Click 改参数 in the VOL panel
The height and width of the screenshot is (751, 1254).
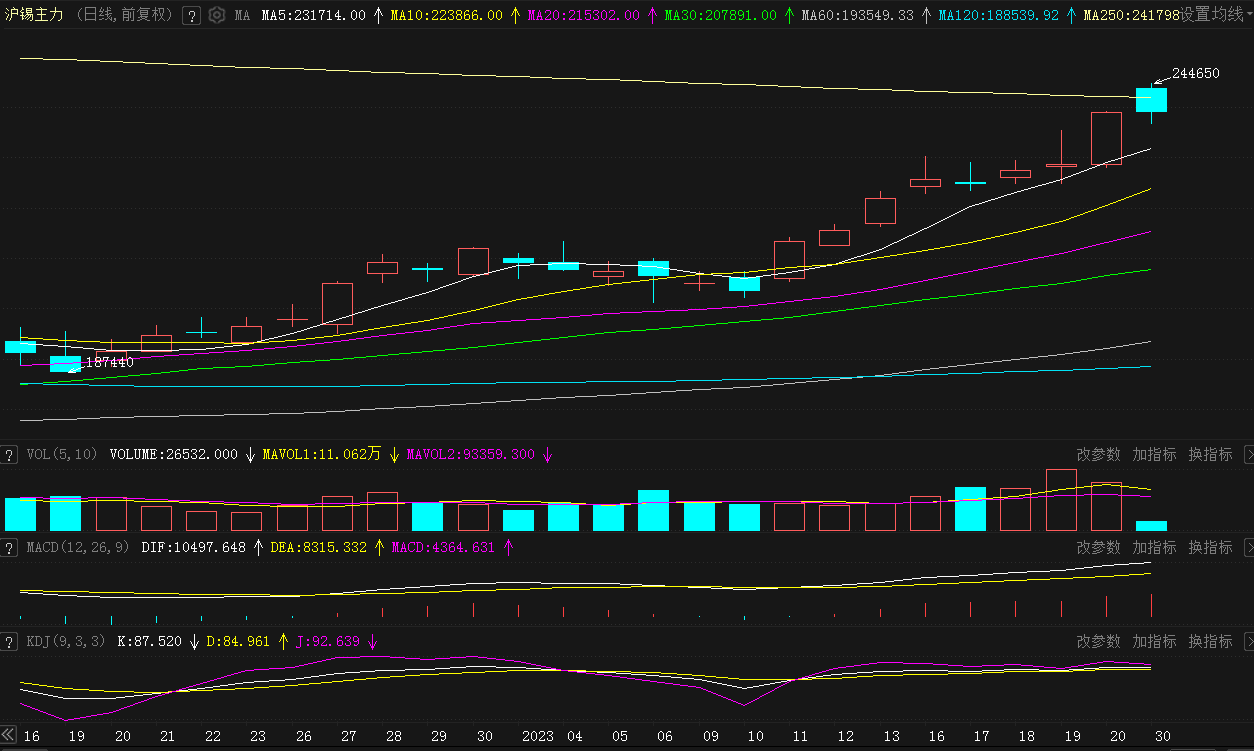pos(1098,454)
